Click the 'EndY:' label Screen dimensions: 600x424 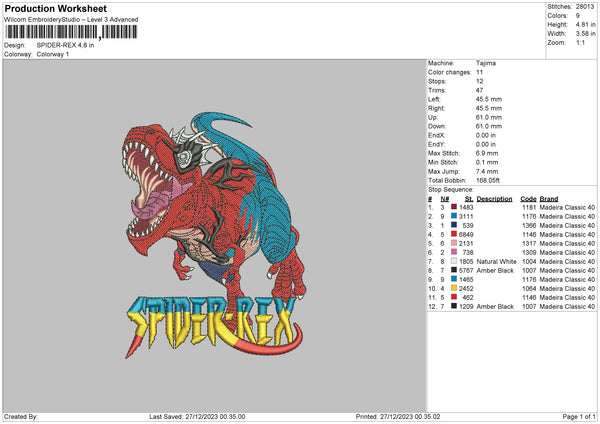click(x=437, y=144)
